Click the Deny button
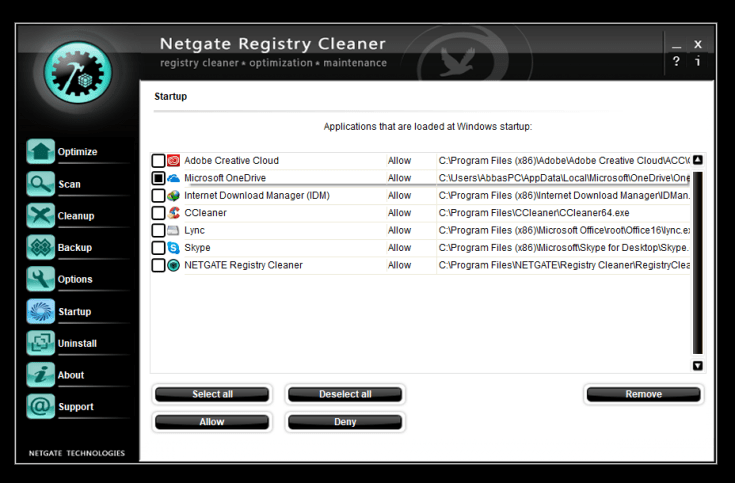735x483 pixels. 345,422
